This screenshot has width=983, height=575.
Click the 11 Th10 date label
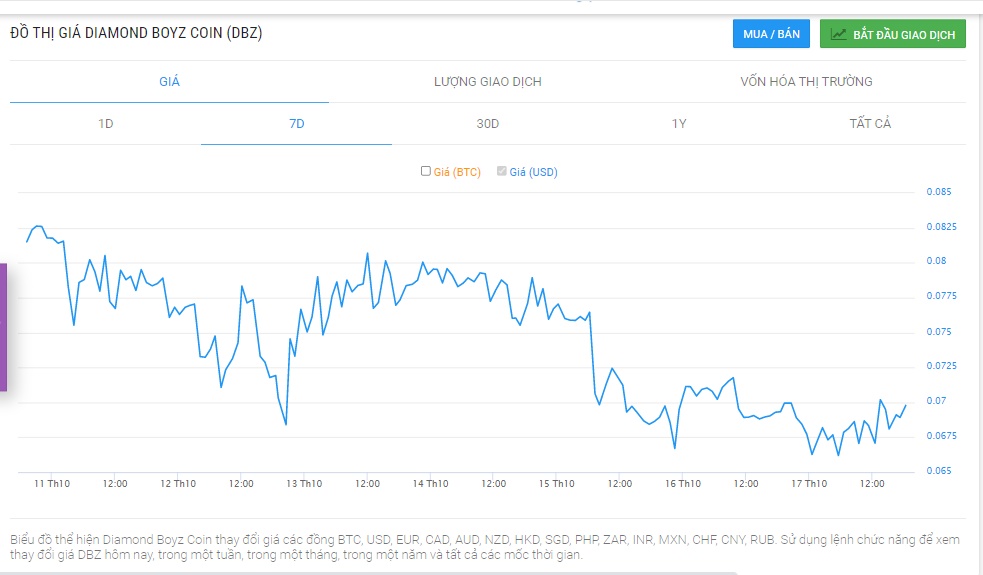[x=52, y=483]
